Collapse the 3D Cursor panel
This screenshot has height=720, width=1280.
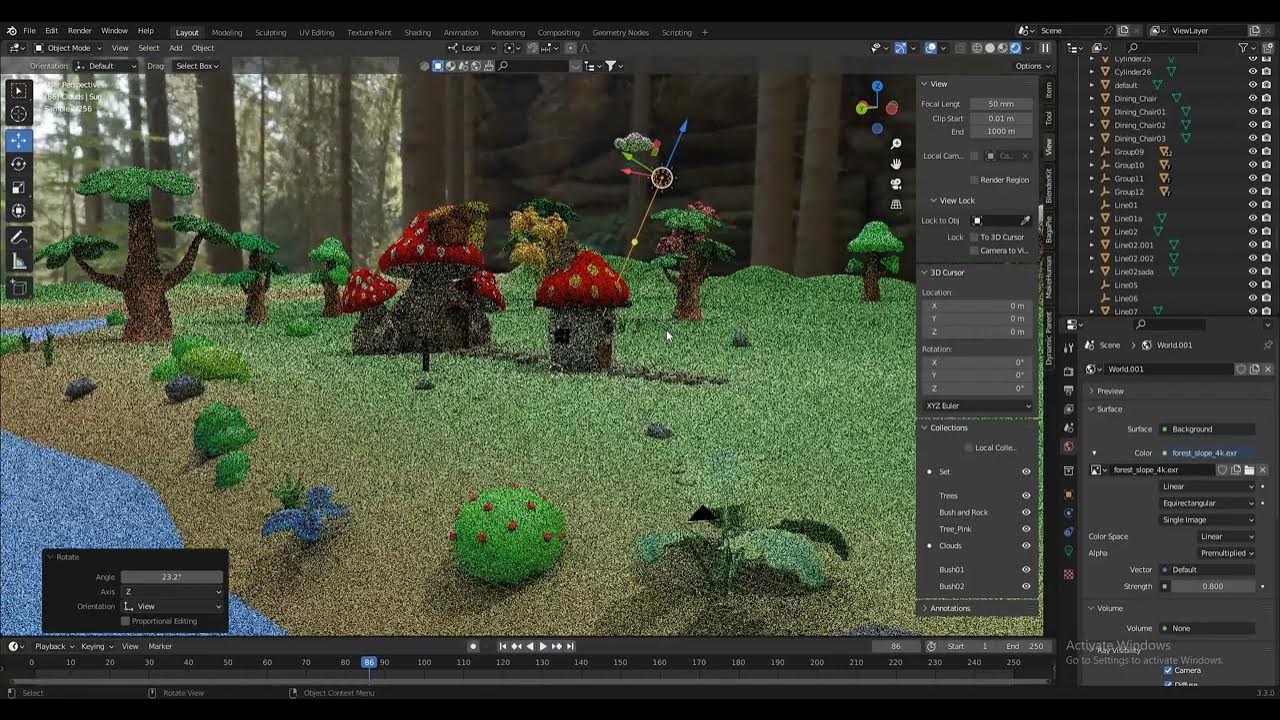925,272
